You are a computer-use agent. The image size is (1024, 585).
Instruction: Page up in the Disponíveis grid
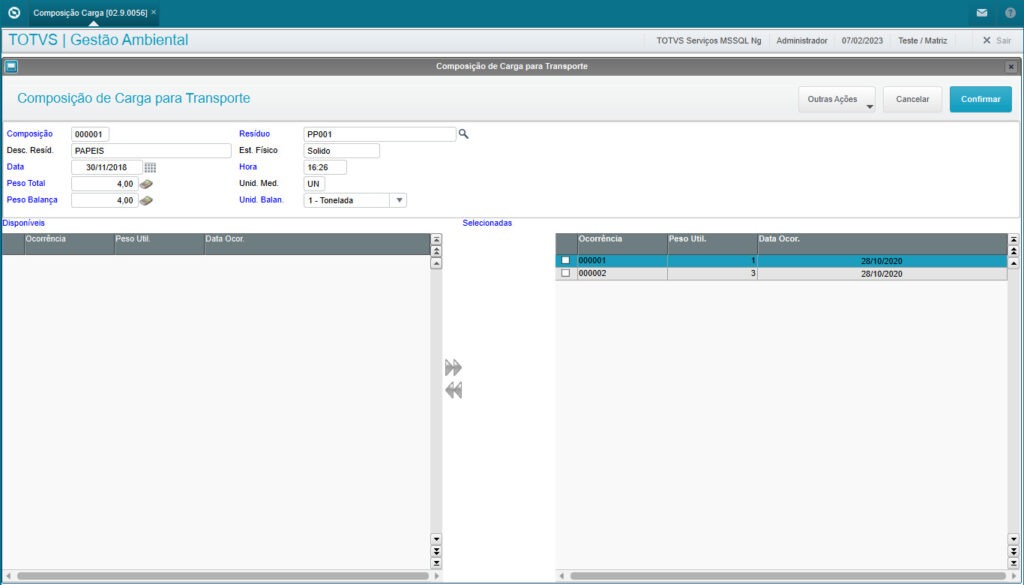[x=436, y=251]
